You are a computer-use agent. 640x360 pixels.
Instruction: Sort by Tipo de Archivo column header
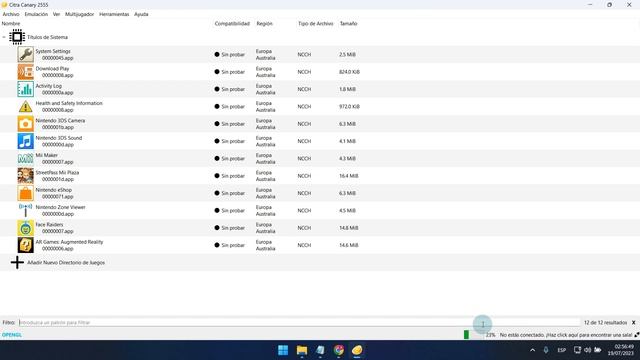click(316, 24)
